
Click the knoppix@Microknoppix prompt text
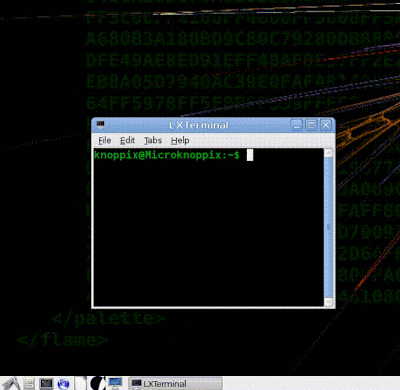tap(167, 155)
